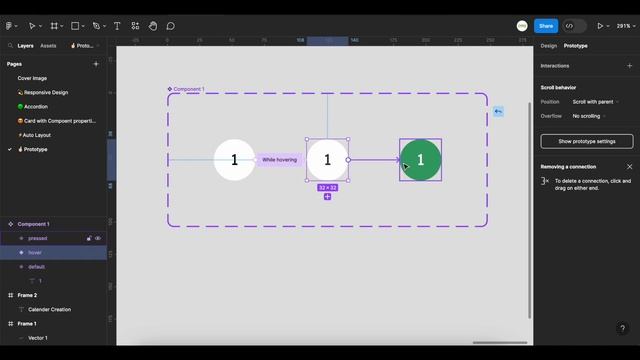Add a new page with plus icon
640x360 pixels.
[96, 64]
